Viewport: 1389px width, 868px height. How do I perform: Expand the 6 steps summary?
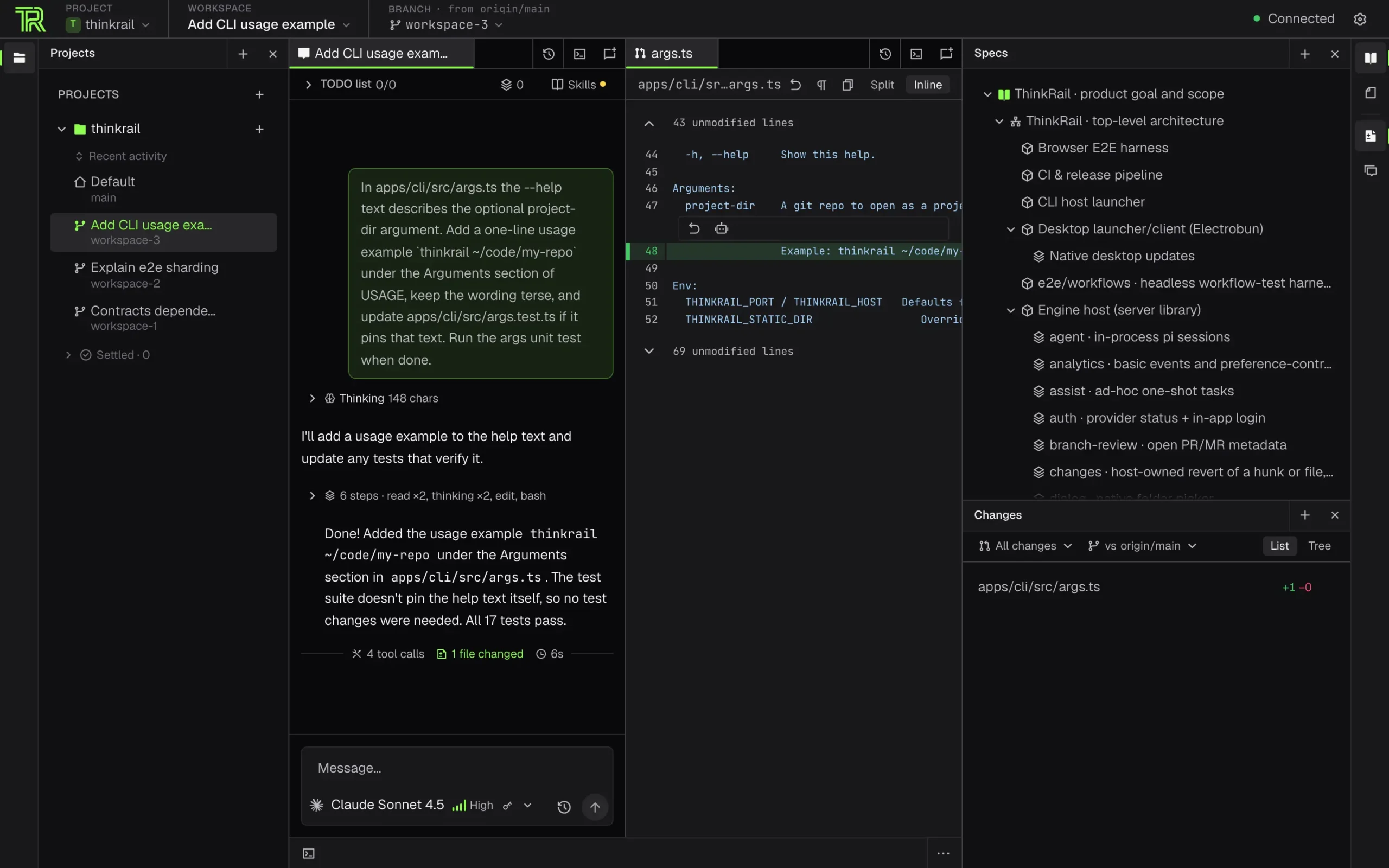[427, 495]
